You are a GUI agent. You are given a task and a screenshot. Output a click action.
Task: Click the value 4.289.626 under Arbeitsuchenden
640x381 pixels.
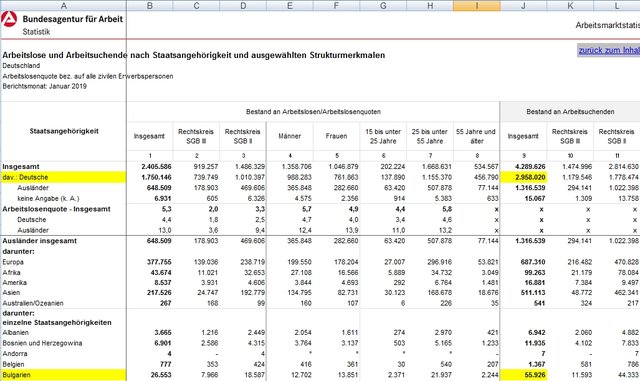click(x=530, y=167)
